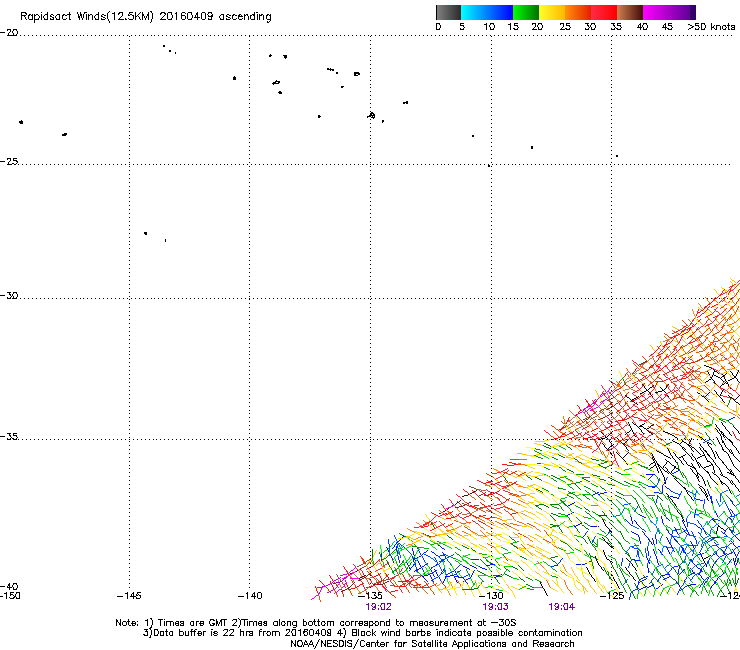Screen dimensions: 740x650
Task: Click the legend tick label 10
Action: coord(489,27)
